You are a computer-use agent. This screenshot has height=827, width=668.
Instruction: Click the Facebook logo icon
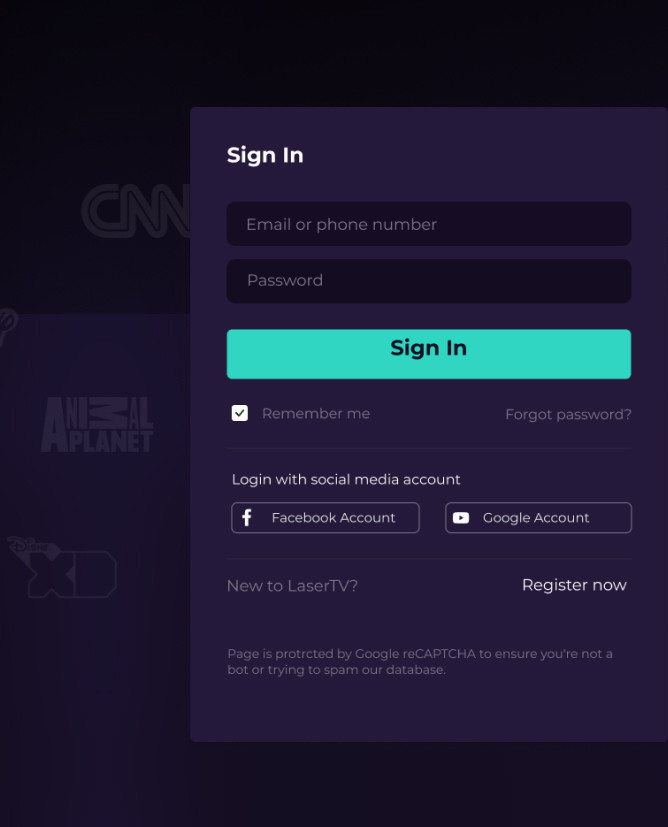pyautogui.click(x=247, y=518)
